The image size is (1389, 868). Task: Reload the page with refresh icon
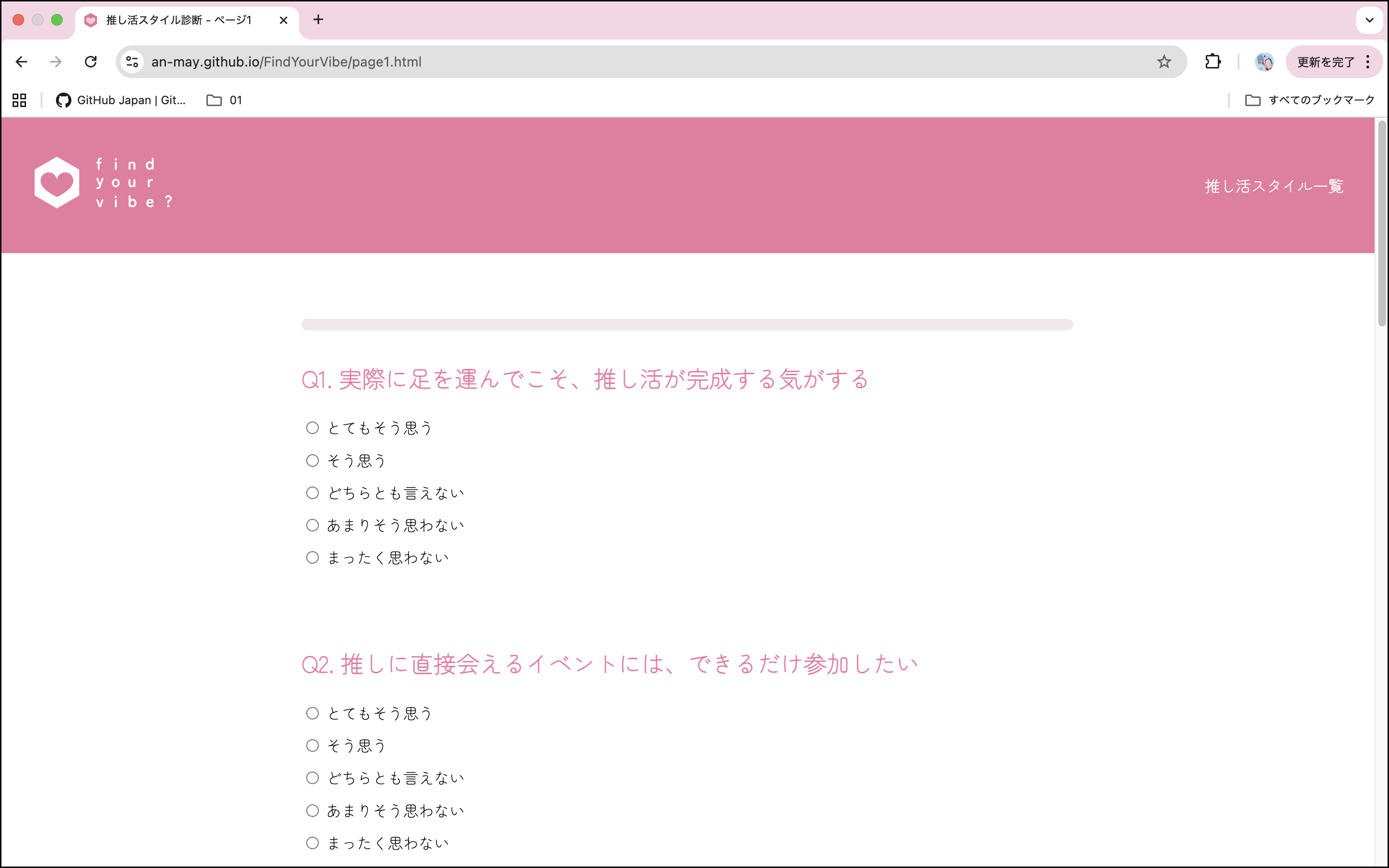(91, 61)
